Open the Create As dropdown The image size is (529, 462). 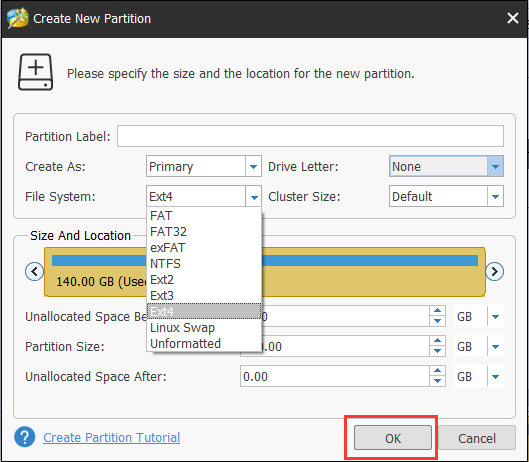pyautogui.click(x=253, y=166)
